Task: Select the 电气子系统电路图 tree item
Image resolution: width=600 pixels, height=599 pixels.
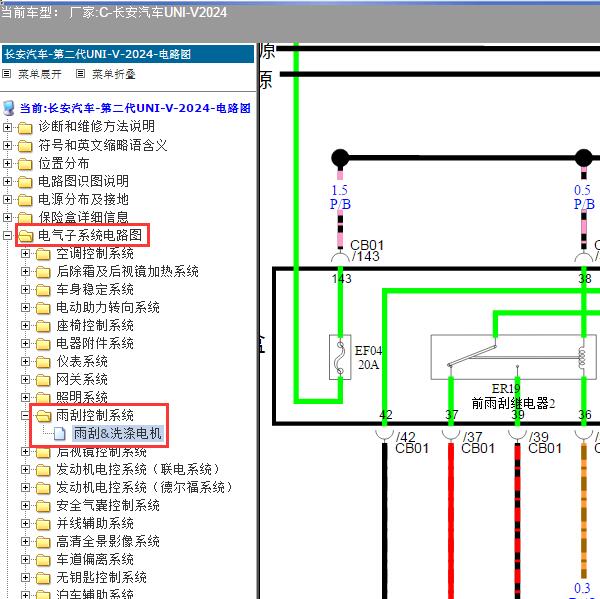Action: click(90, 235)
